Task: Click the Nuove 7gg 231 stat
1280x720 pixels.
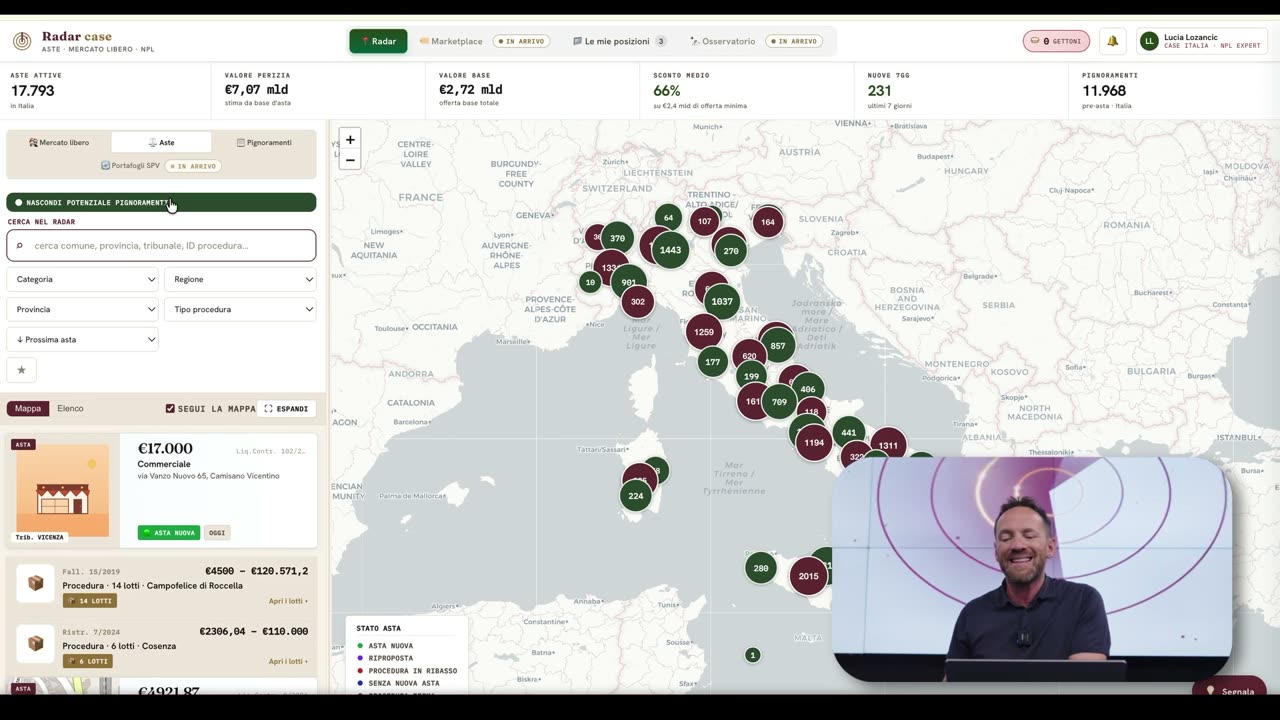Action: click(962, 91)
